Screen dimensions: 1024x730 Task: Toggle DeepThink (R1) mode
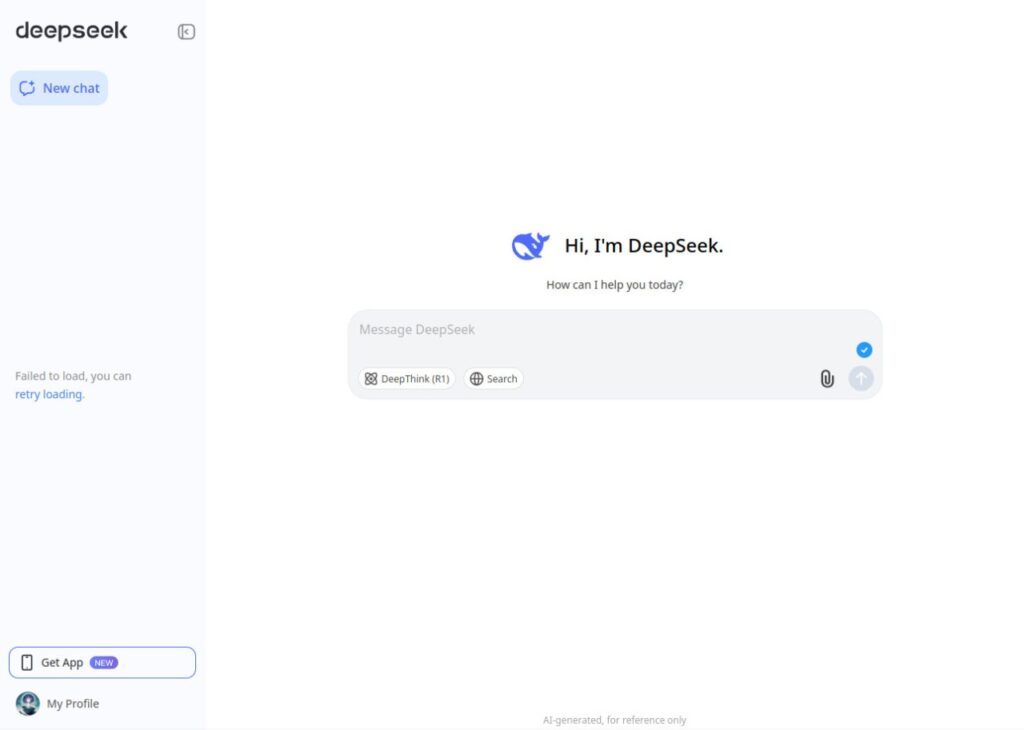click(x=407, y=379)
